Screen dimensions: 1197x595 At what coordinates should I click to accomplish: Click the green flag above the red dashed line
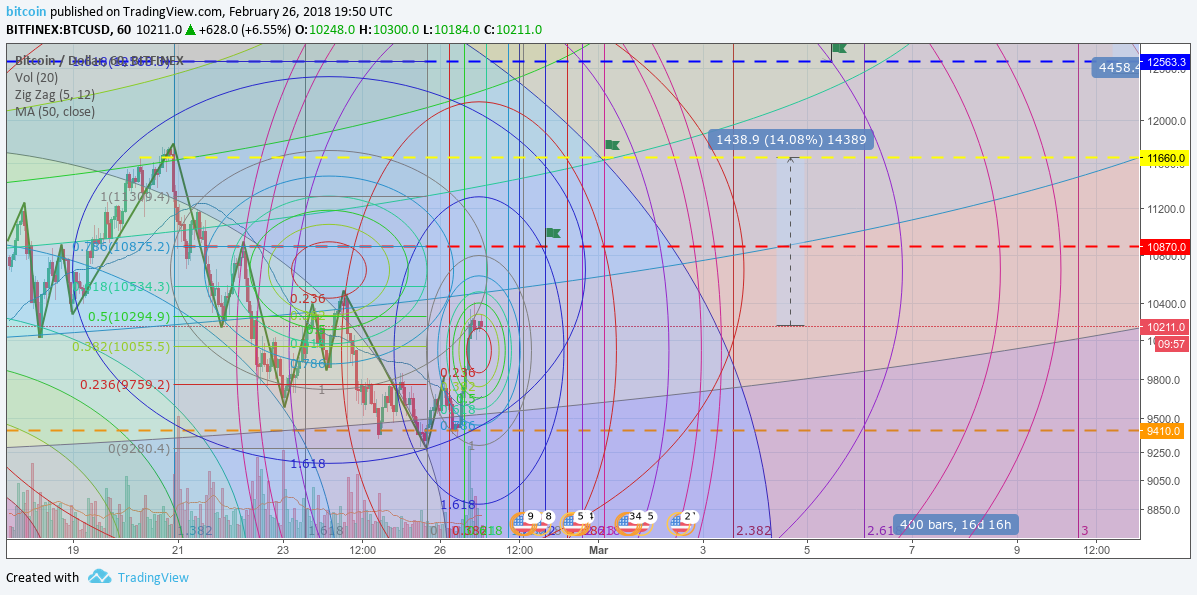click(x=553, y=232)
